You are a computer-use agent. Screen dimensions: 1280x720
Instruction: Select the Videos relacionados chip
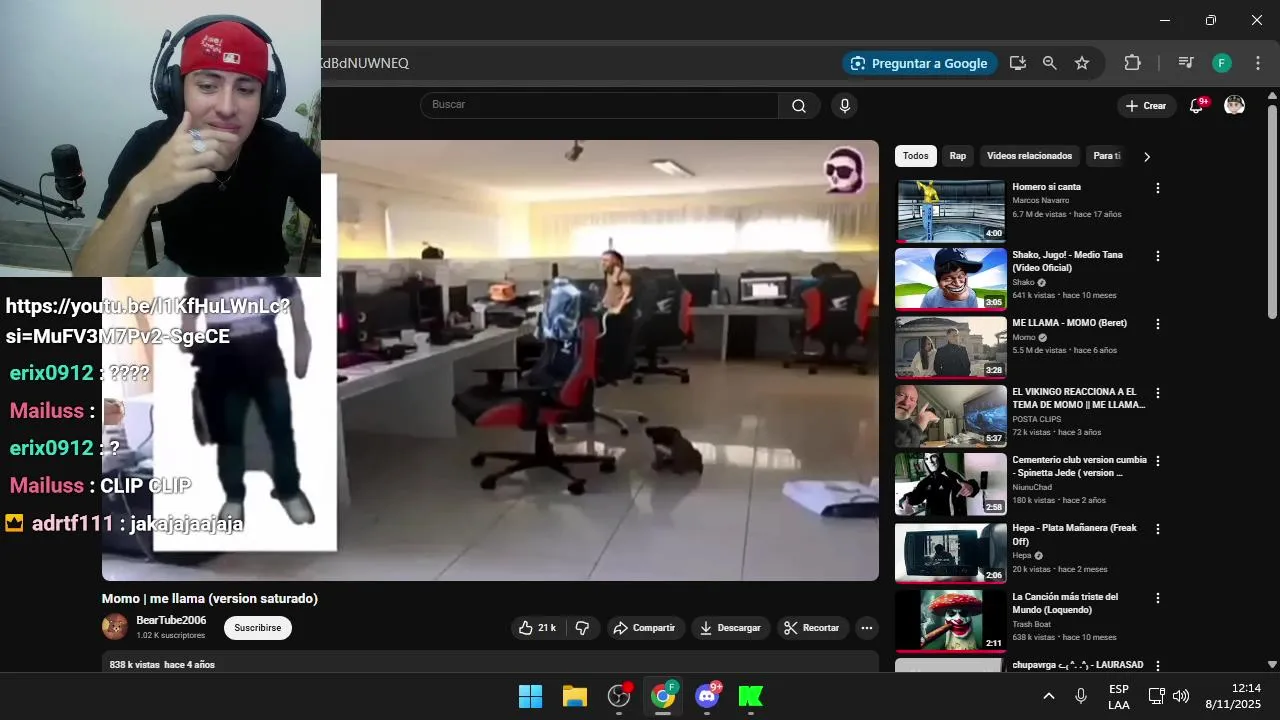click(1029, 156)
